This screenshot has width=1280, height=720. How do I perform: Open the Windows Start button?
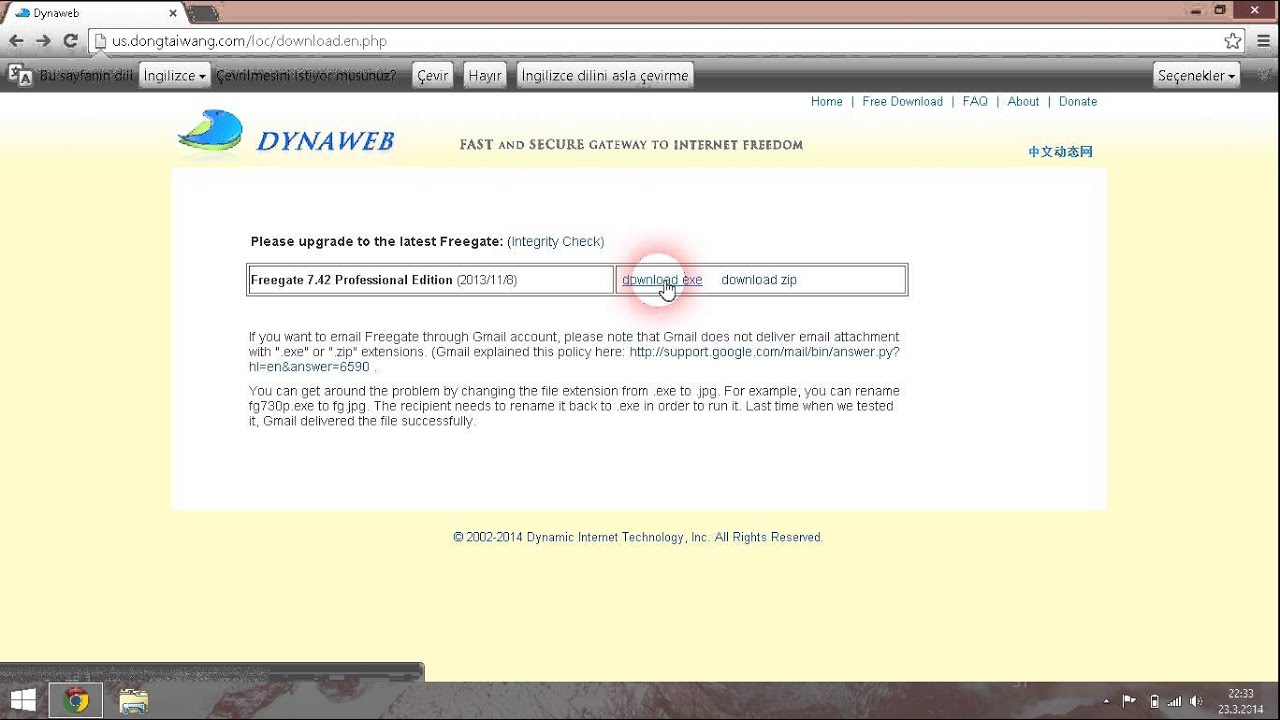(x=23, y=700)
